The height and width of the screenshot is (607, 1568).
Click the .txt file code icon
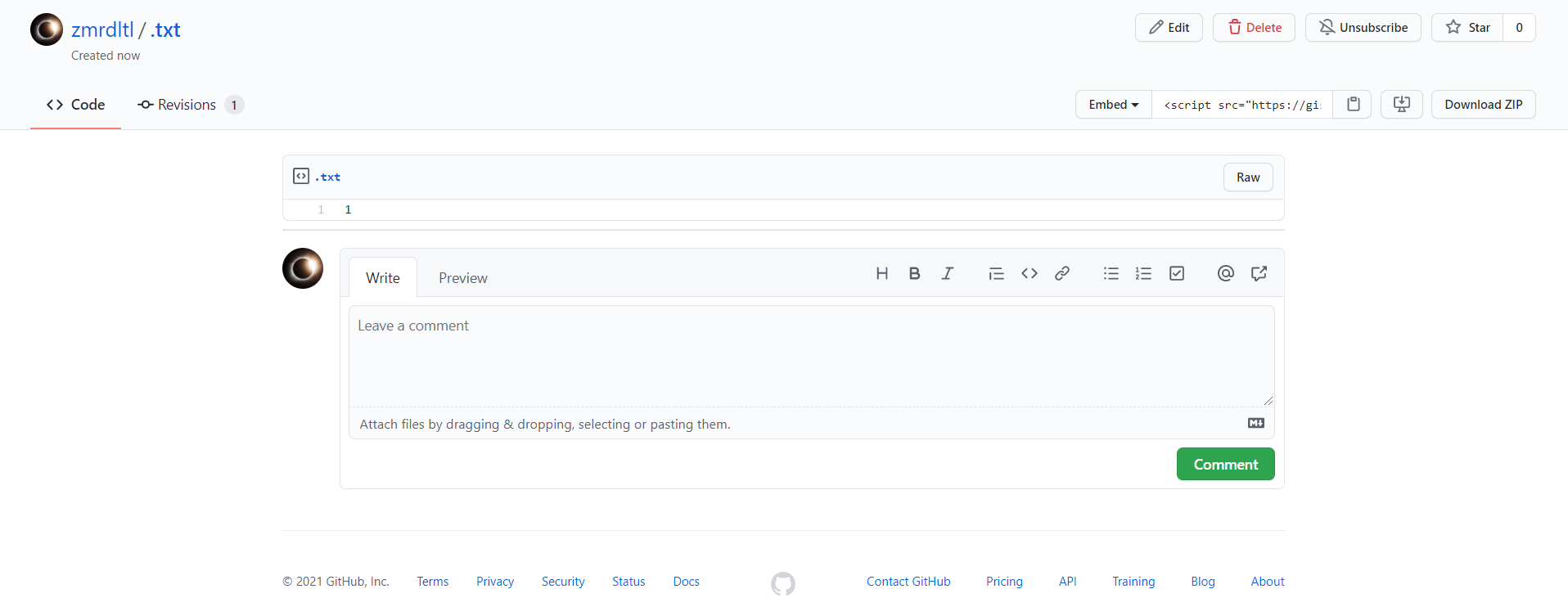301,176
